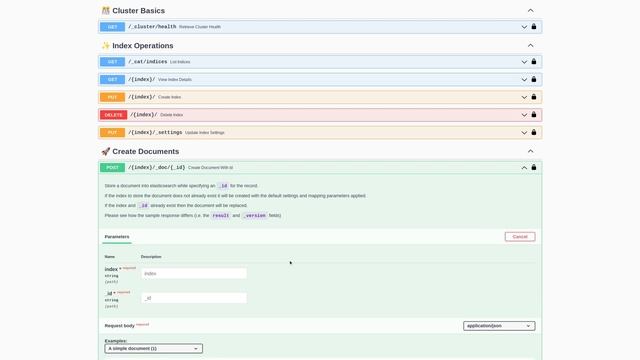Image resolution: width=640 pixels, height=360 pixels.
Task: Click lock icon on Update Index Settings row
Action: (x=534, y=132)
